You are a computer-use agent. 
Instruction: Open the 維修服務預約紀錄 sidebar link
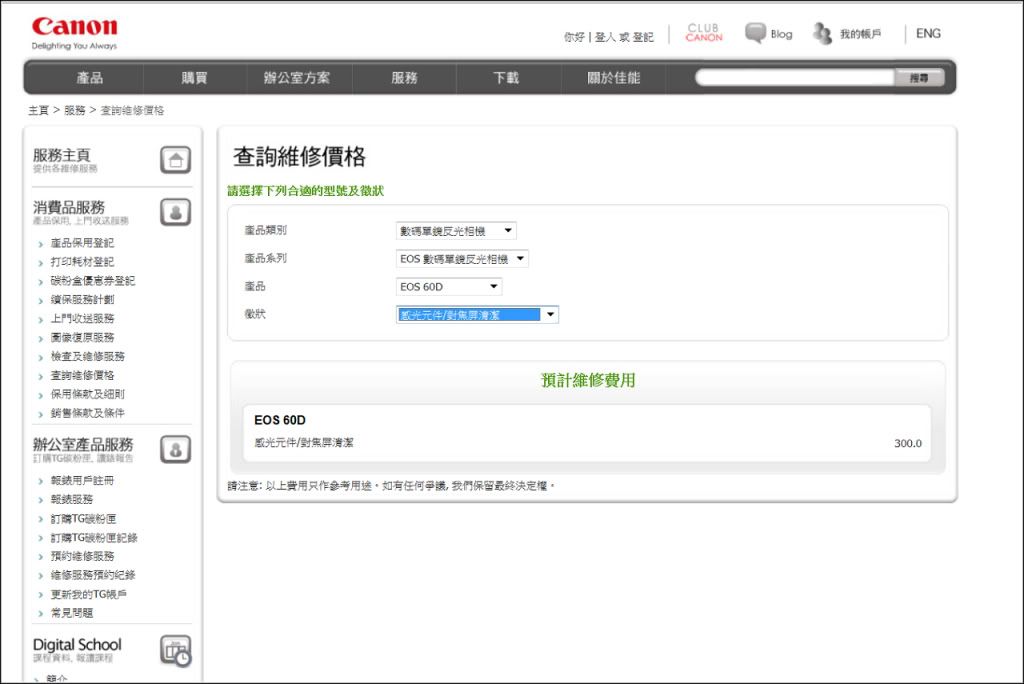coord(93,576)
